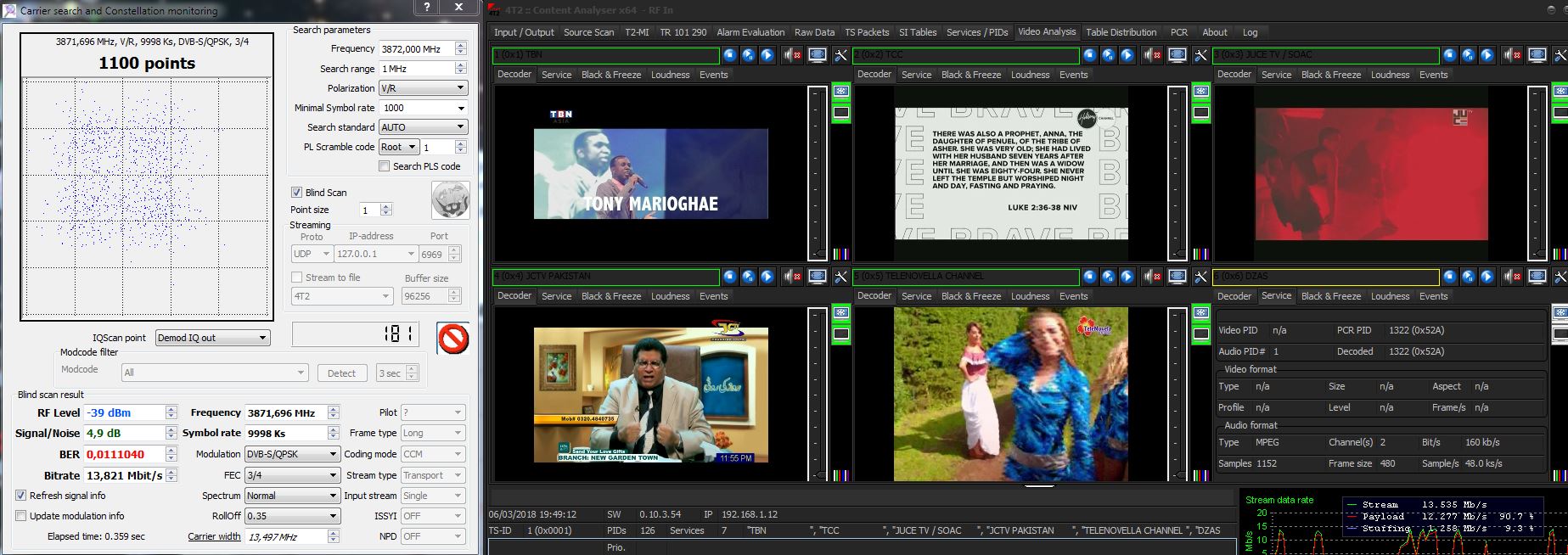Click the color bars icon under the TBN video
Screen dimensions: 1568x555
[x=841, y=253]
